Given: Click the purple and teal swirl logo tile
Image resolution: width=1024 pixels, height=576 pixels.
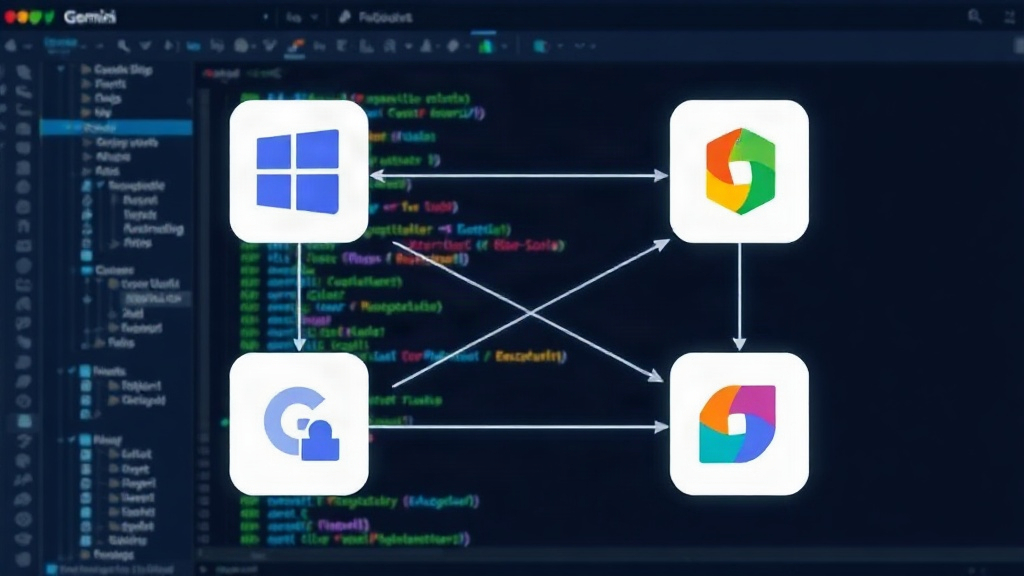Looking at the screenshot, I should [739, 424].
